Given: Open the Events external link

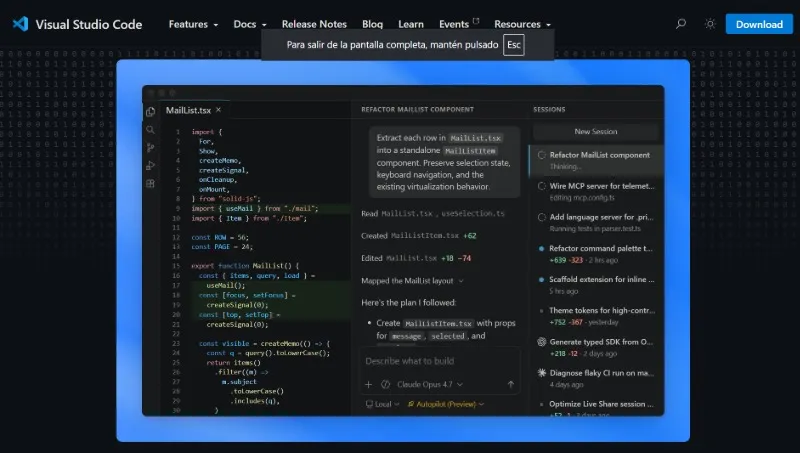Looking at the screenshot, I should 459,24.
